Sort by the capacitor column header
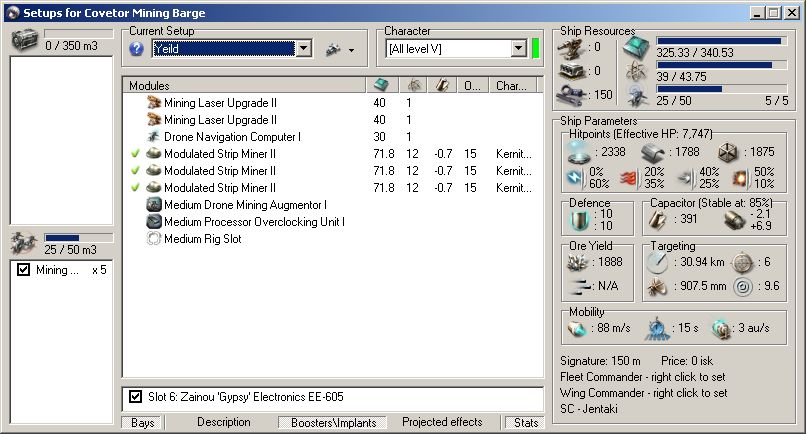The width and height of the screenshot is (806, 434). point(443,85)
